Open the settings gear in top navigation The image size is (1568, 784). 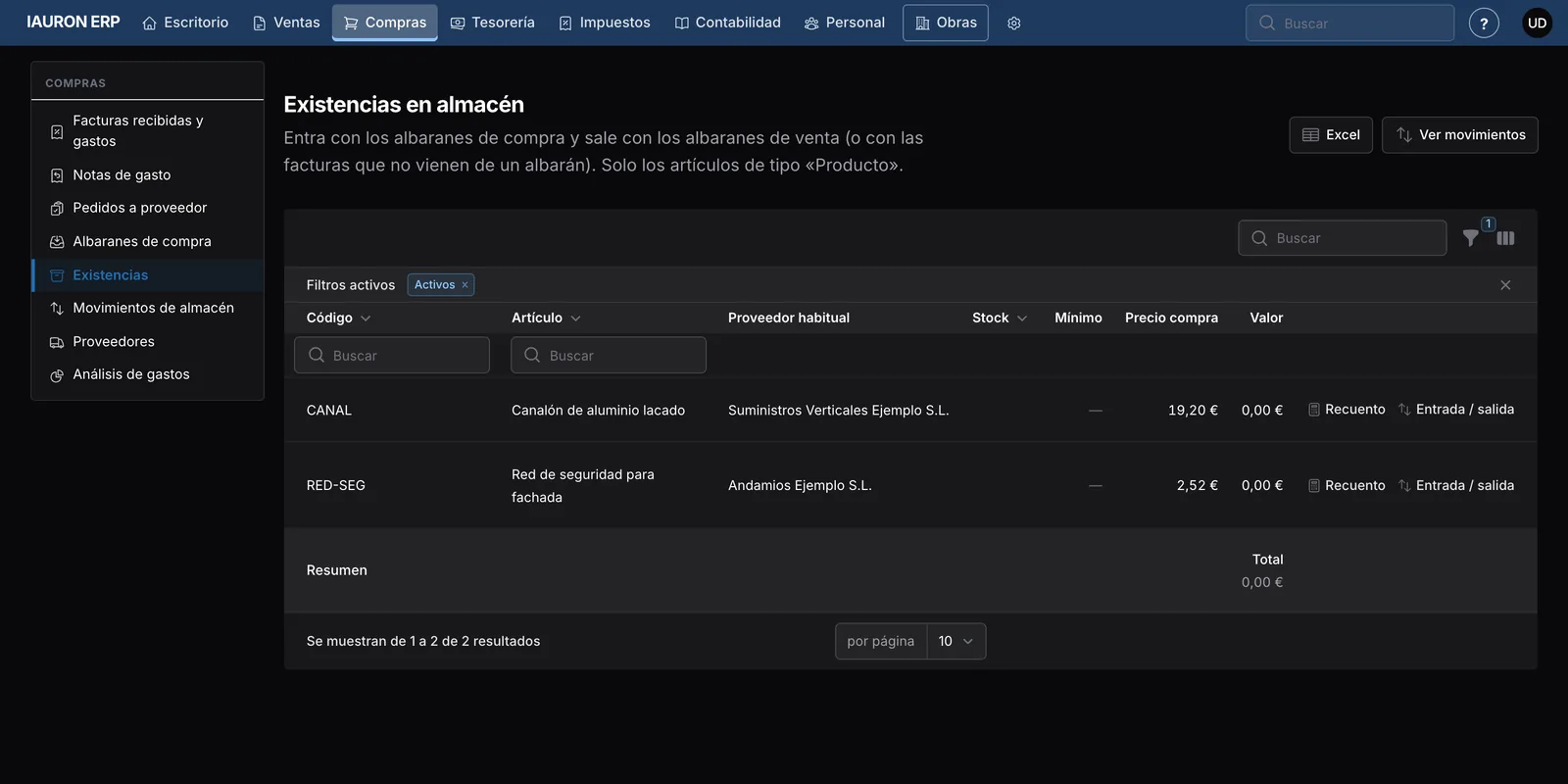1014,24
